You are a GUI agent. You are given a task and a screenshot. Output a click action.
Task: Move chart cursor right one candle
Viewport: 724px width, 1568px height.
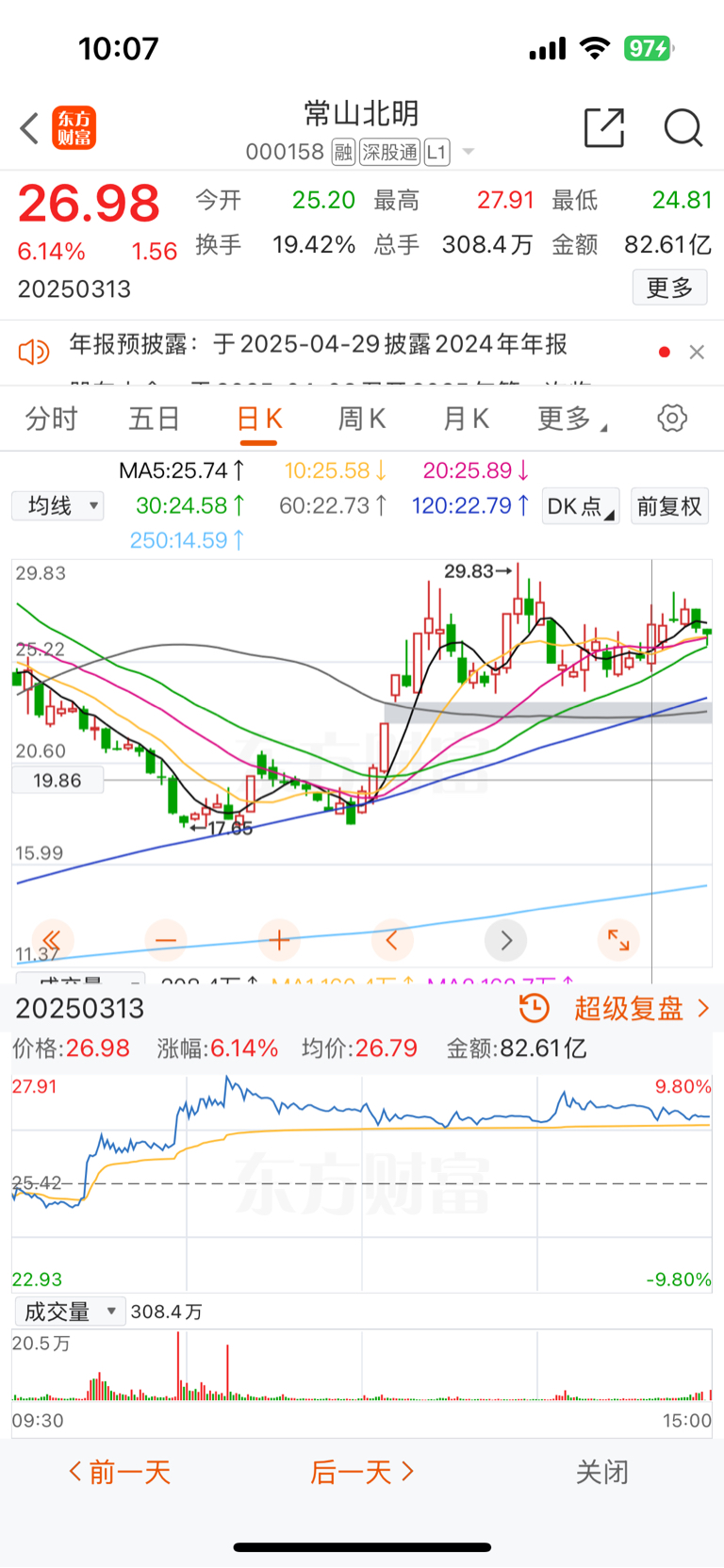[x=505, y=940]
